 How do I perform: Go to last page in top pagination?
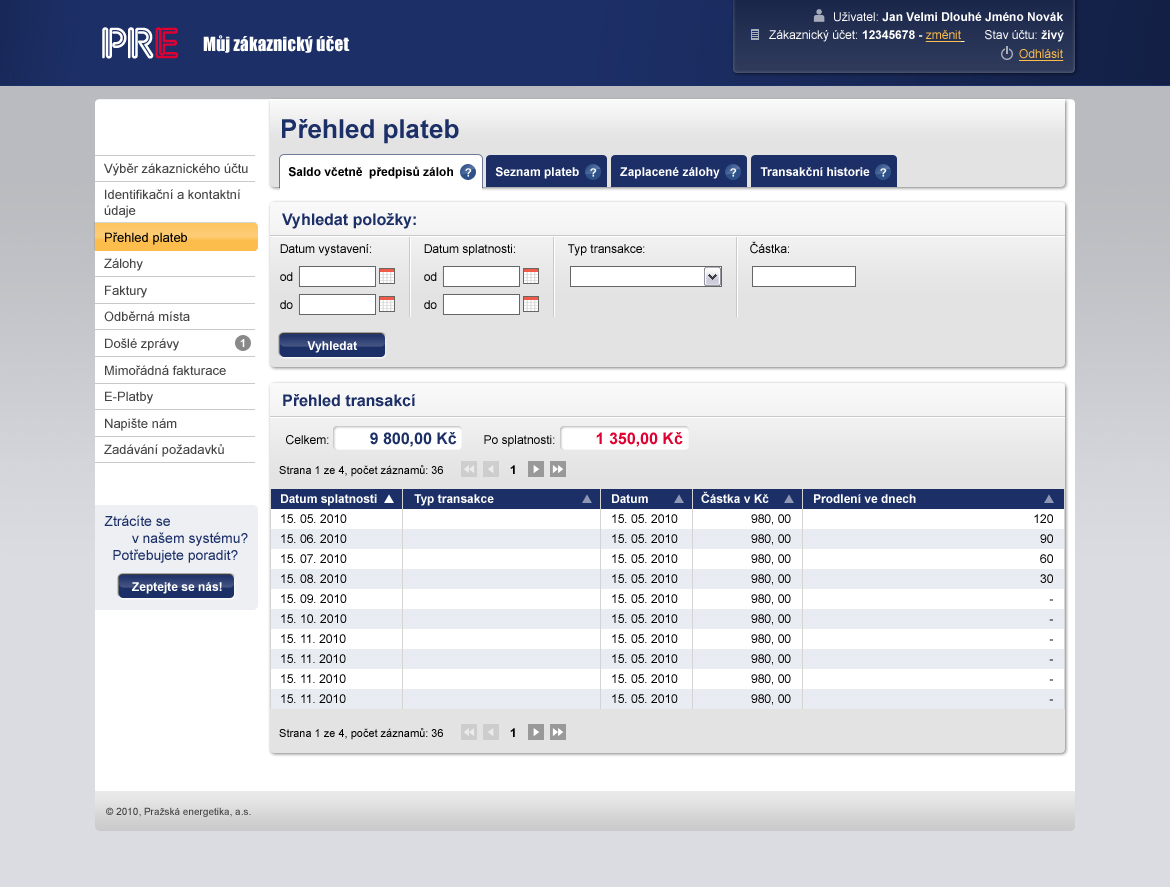[x=558, y=469]
